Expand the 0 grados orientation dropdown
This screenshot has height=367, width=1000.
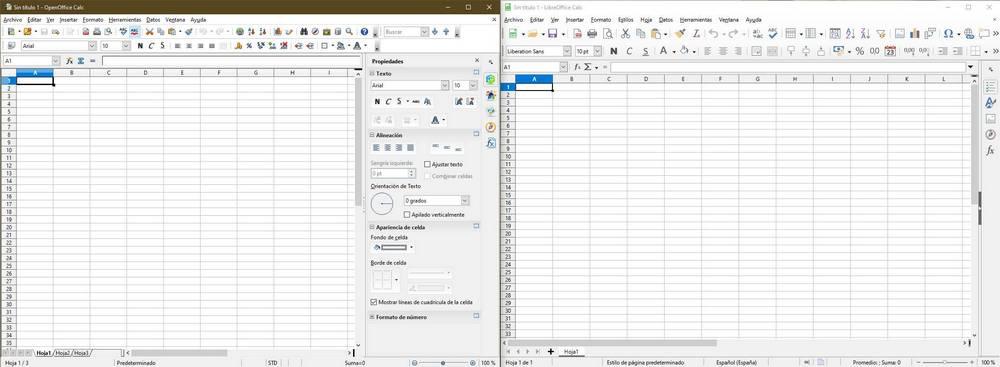464,200
